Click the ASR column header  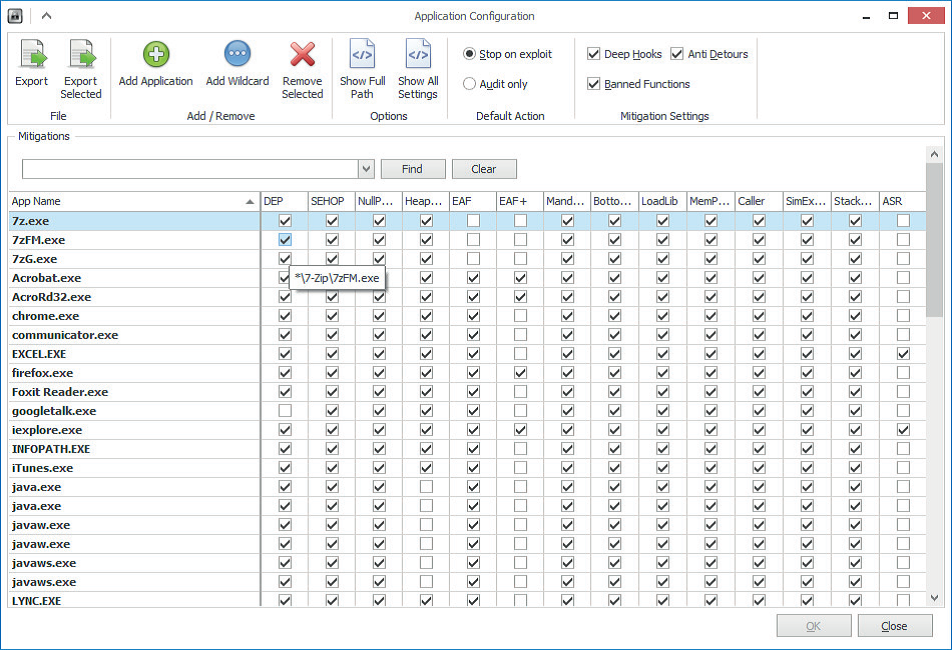point(903,201)
